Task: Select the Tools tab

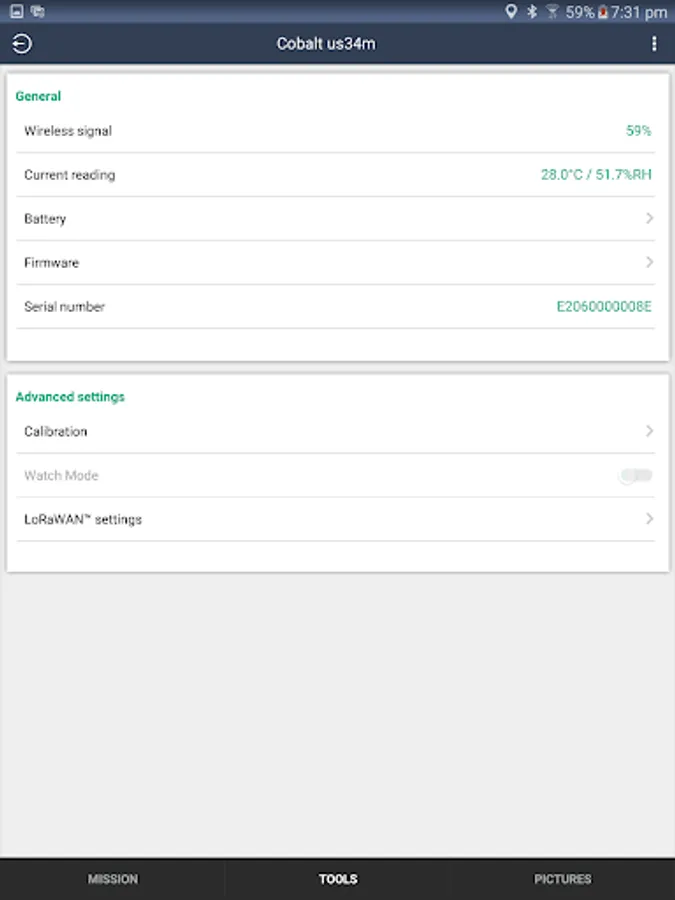Action: pyautogui.click(x=338, y=879)
